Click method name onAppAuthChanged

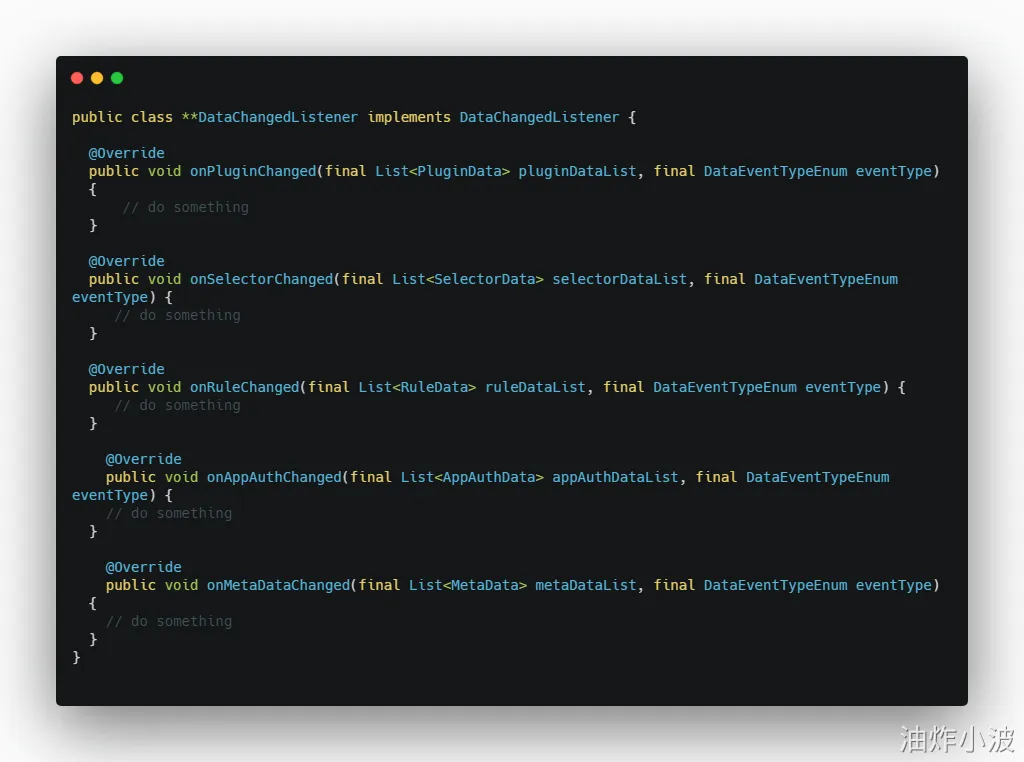coord(274,477)
